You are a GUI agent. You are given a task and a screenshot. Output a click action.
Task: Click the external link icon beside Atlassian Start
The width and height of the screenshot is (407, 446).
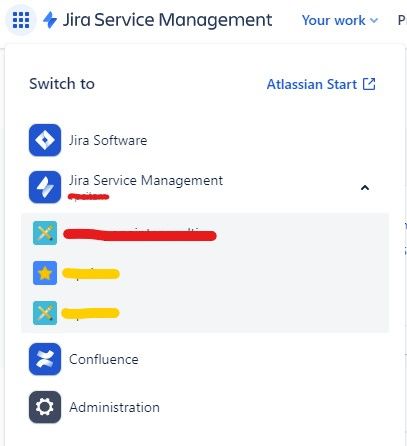point(369,84)
